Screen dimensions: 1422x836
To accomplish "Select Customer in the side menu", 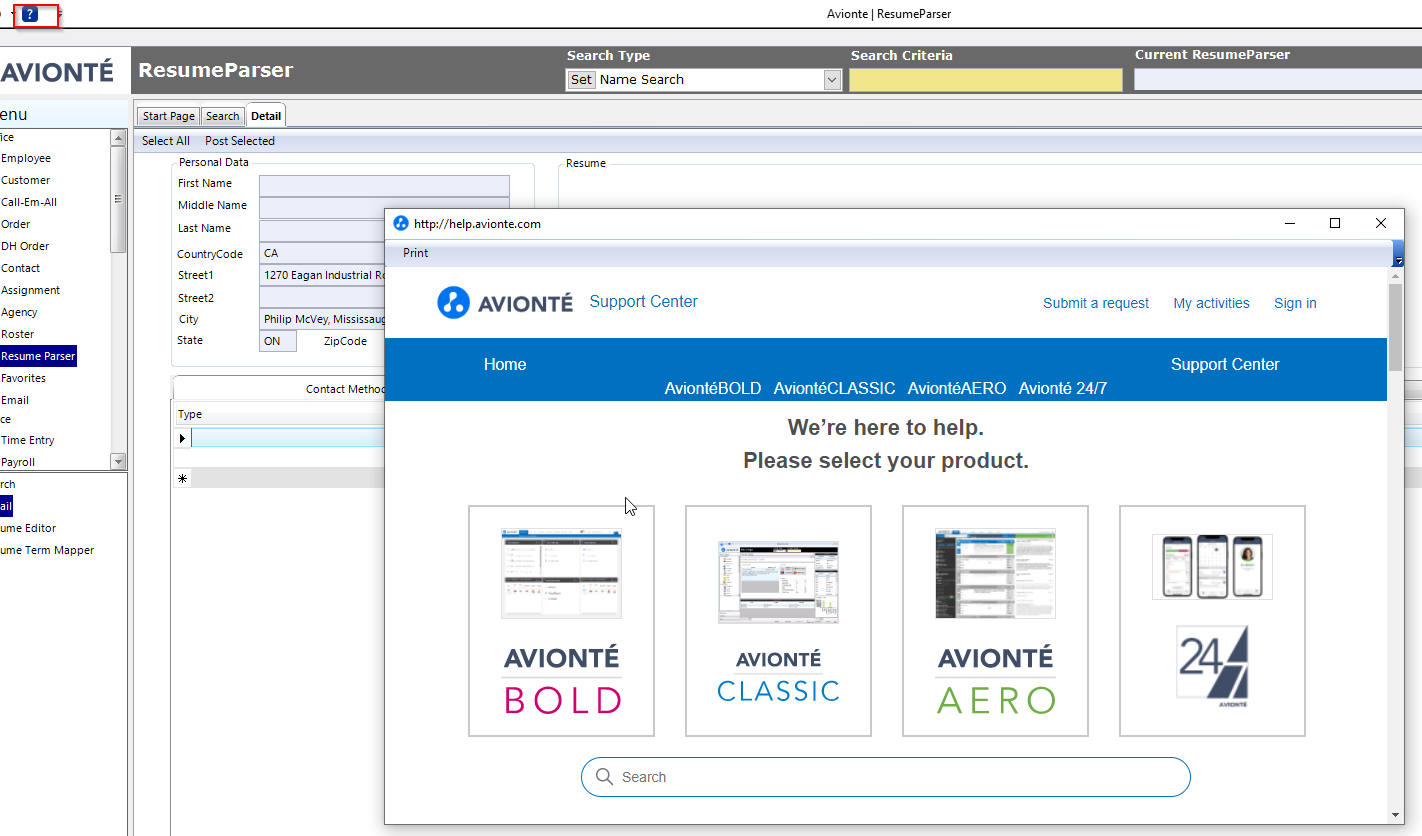I will coord(25,180).
